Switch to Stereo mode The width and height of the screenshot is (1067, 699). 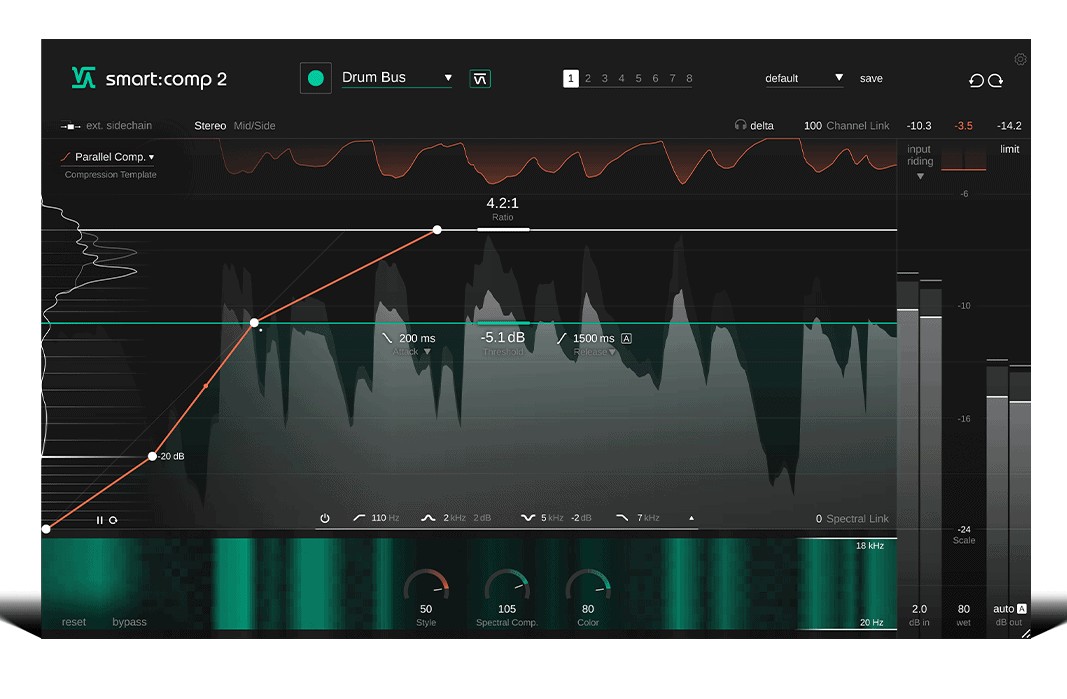tap(210, 126)
